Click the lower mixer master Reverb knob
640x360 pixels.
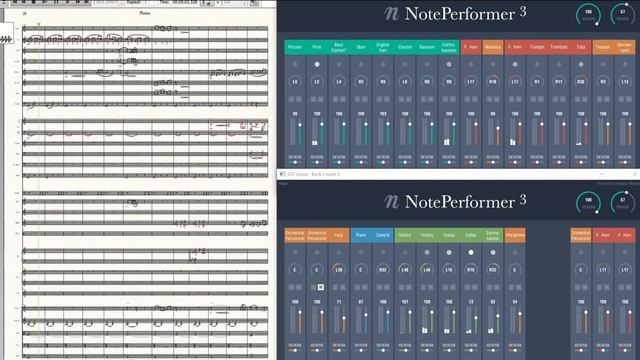(622, 203)
